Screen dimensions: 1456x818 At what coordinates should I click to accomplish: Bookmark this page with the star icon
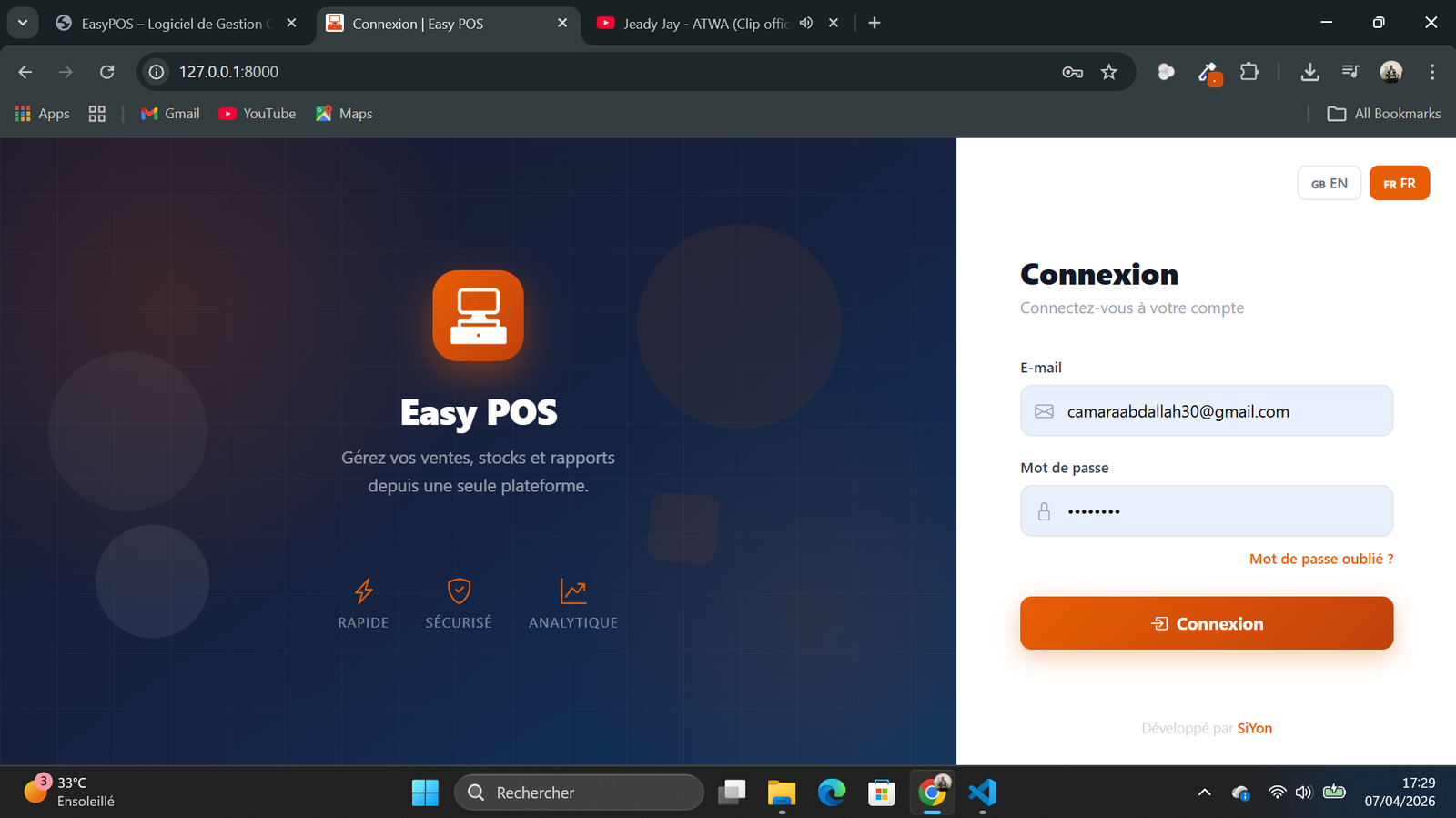[x=1108, y=72]
